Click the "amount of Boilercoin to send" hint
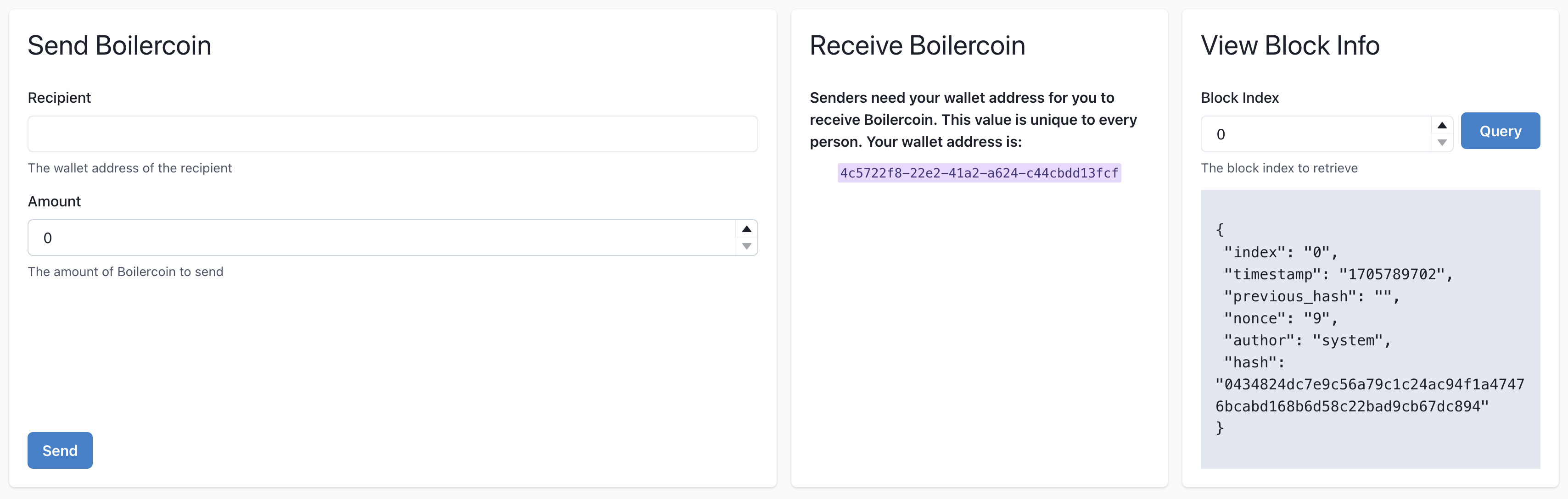This screenshot has width=1568, height=499. tap(125, 272)
